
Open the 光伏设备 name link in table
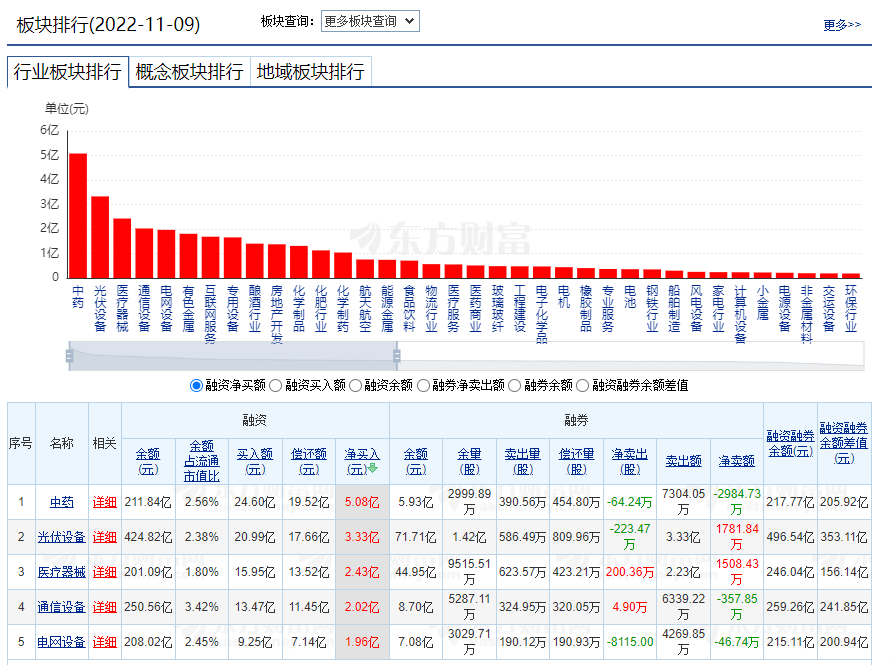point(61,537)
